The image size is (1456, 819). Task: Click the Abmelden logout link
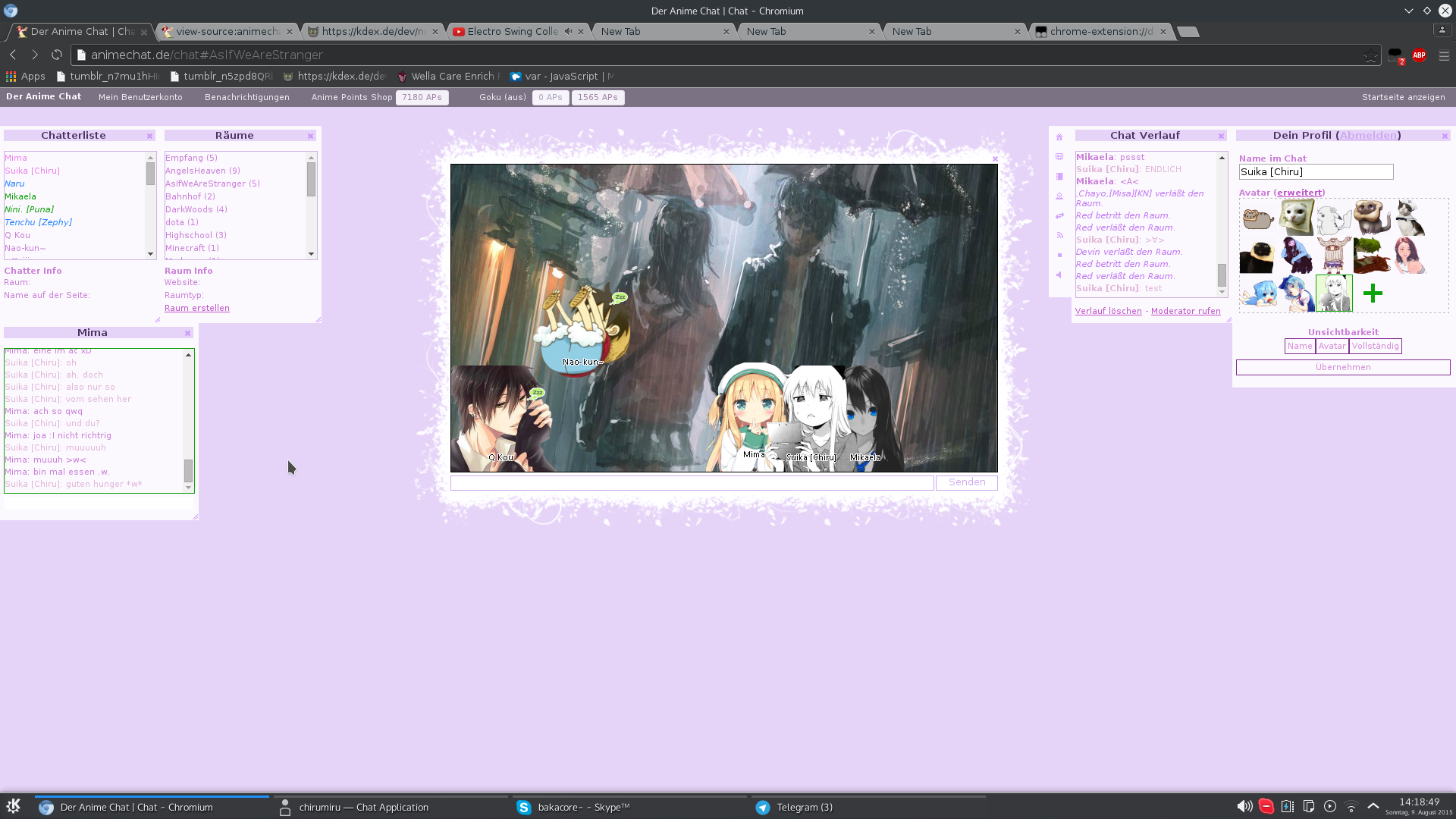1368,136
